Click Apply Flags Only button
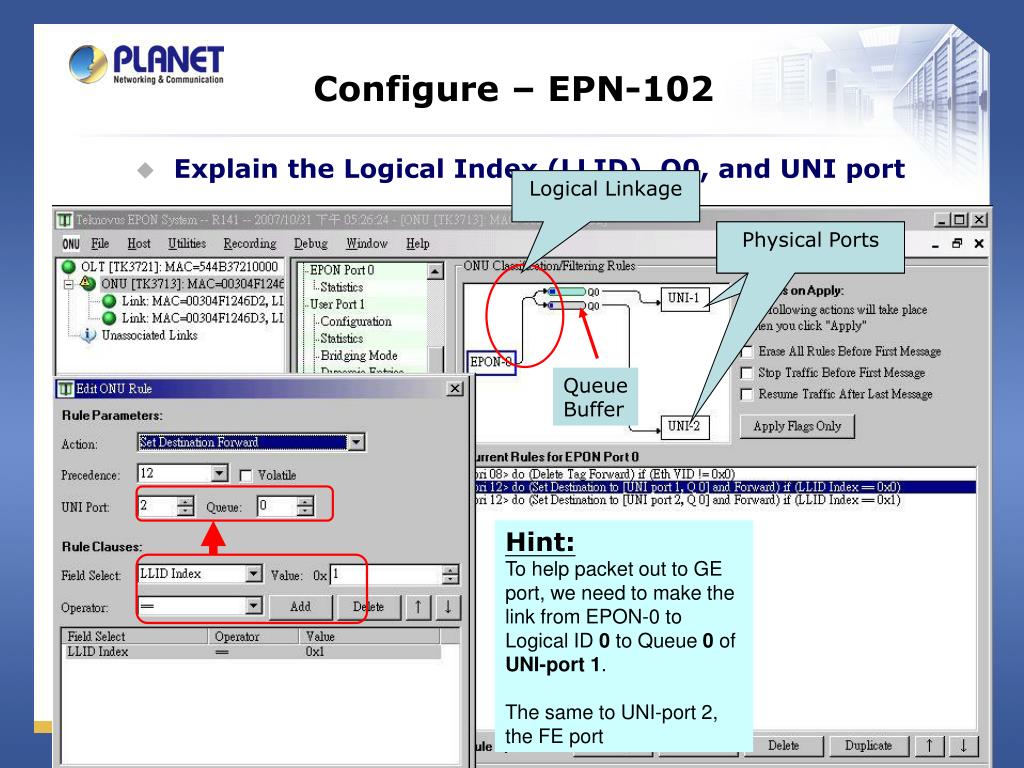The width and height of the screenshot is (1024, 768). [x=797, y=426]
